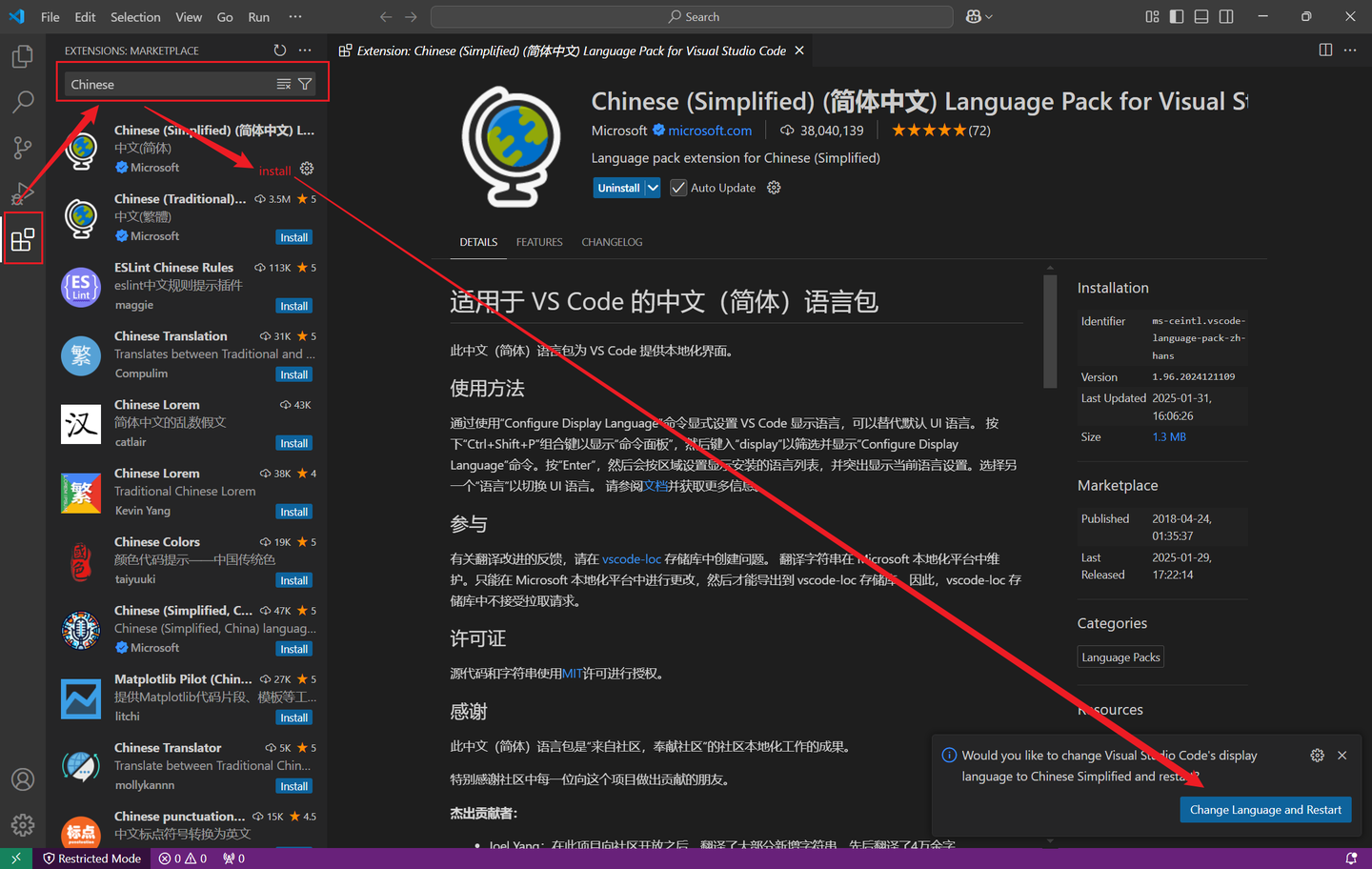Open editor more actions ellipsis
Image resolution: width=1372 pixels, height=869 pixels.
[1350, 51]
